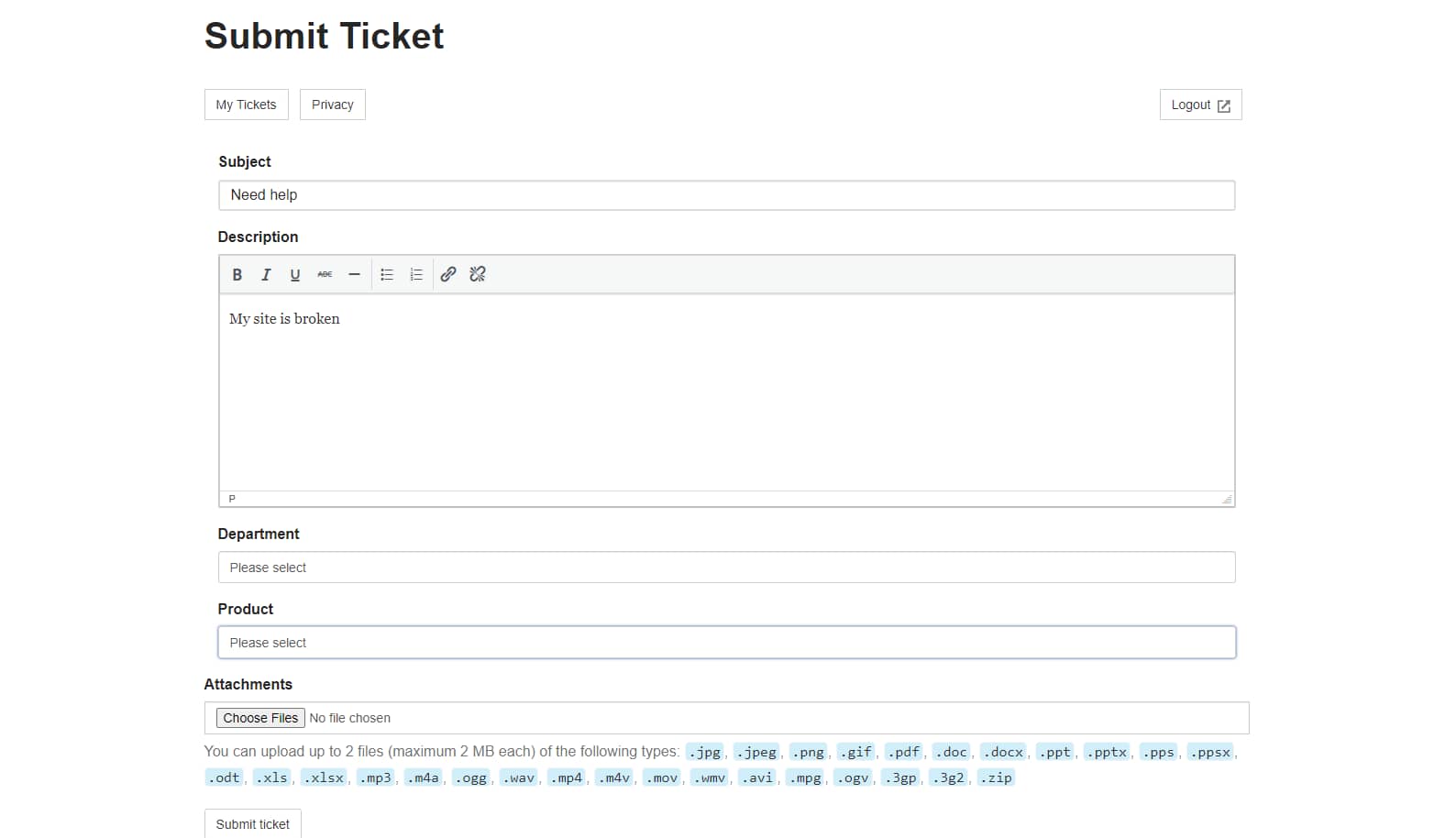The width and height of the screenshot is (1456, 838).
Task: Underline text using the U icon
Action: click(295, 274)
